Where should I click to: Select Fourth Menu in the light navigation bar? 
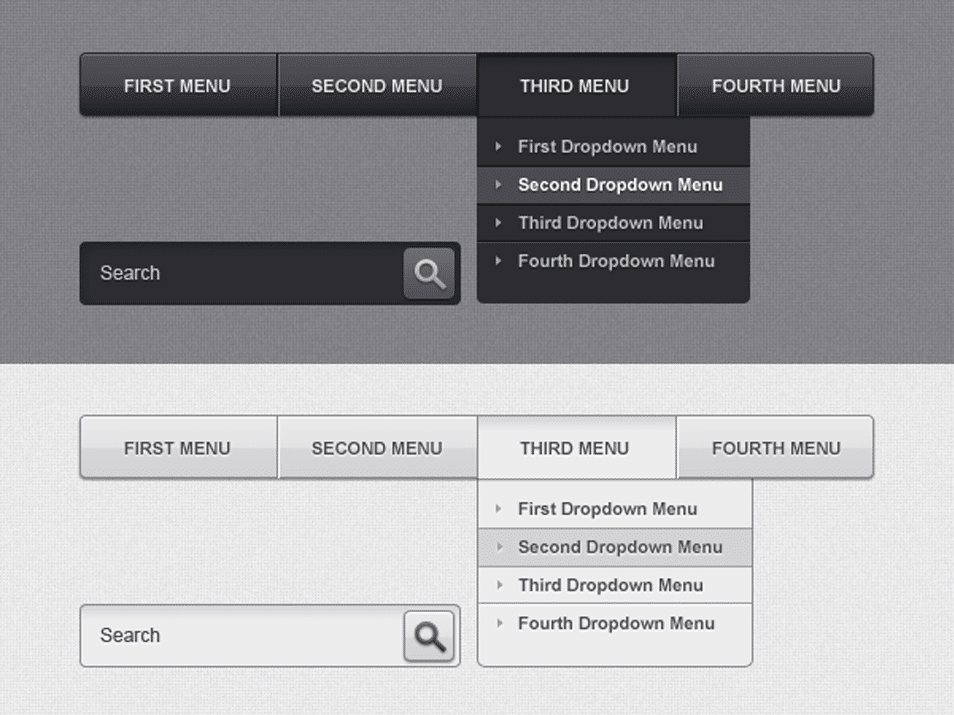coord(775,448)
